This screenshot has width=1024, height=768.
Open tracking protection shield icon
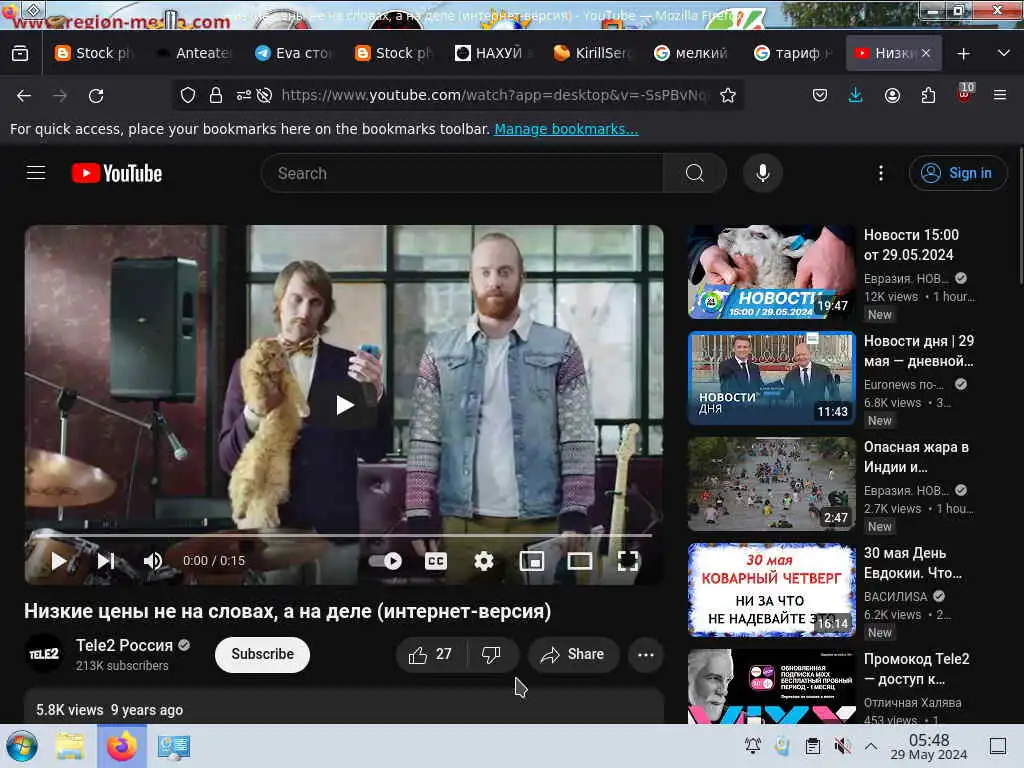coord(188,95)
